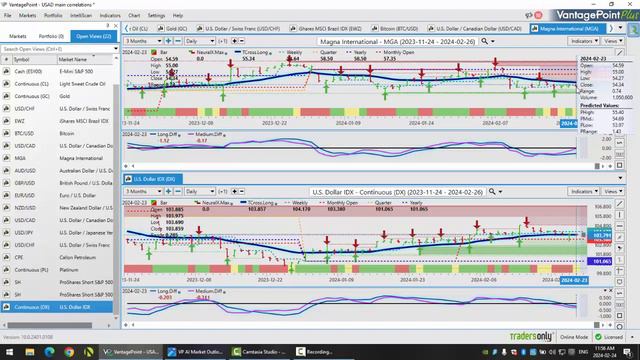Toggle Long.Diff line in Magna indicator panel
Viewport: 640px width, 360px height.
[x=165, y=134]
